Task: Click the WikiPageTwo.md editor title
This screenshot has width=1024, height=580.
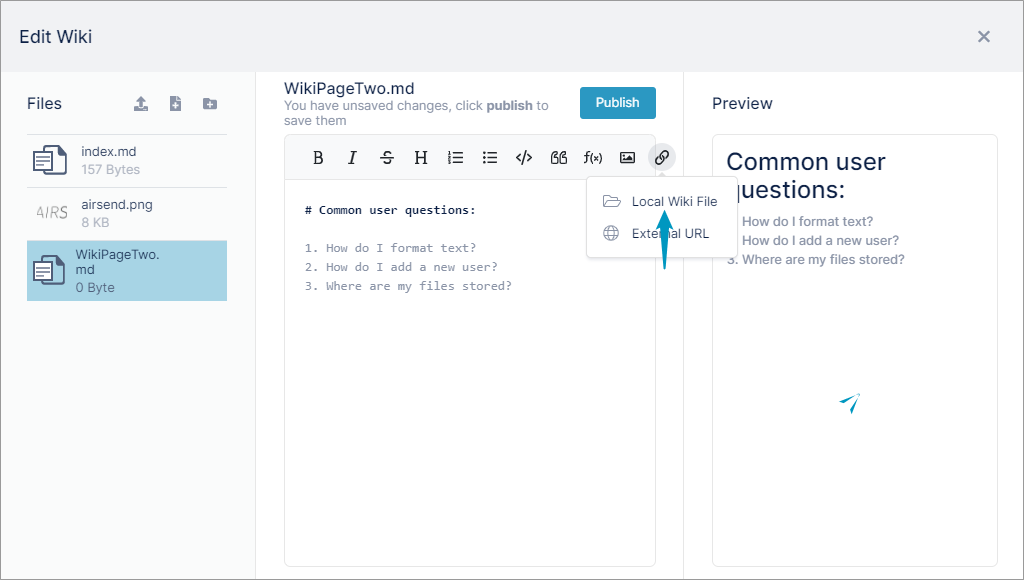Action: pos(349,88)
